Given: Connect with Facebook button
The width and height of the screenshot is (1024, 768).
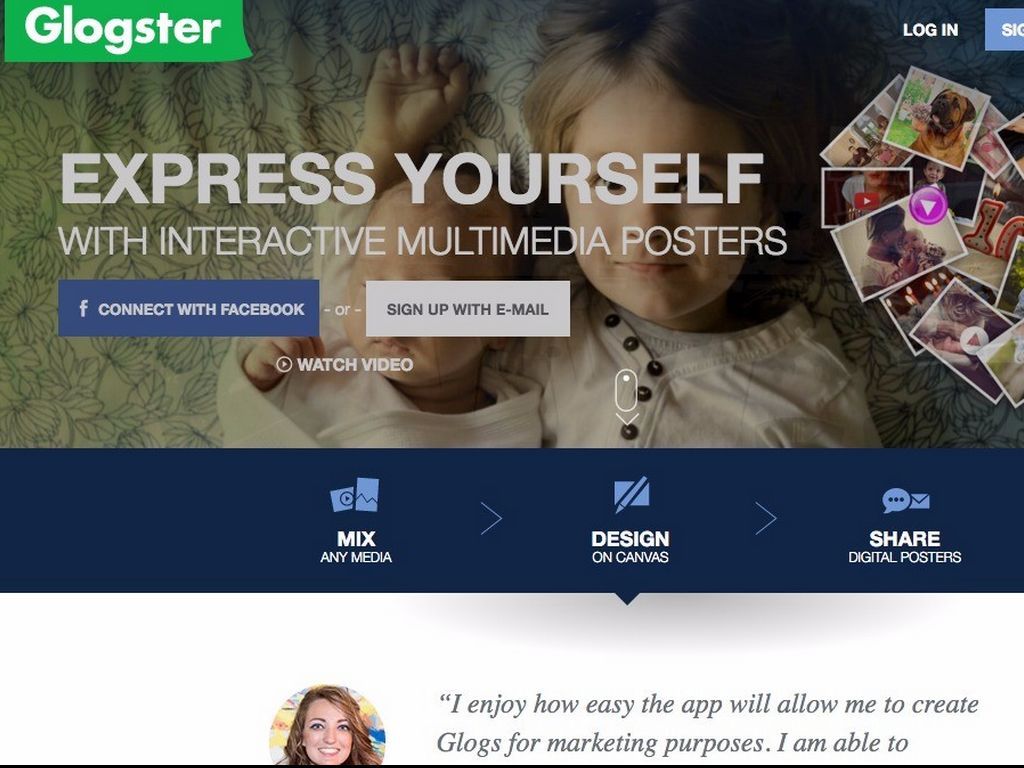Looking at the screenshot, I should [189, 308].
